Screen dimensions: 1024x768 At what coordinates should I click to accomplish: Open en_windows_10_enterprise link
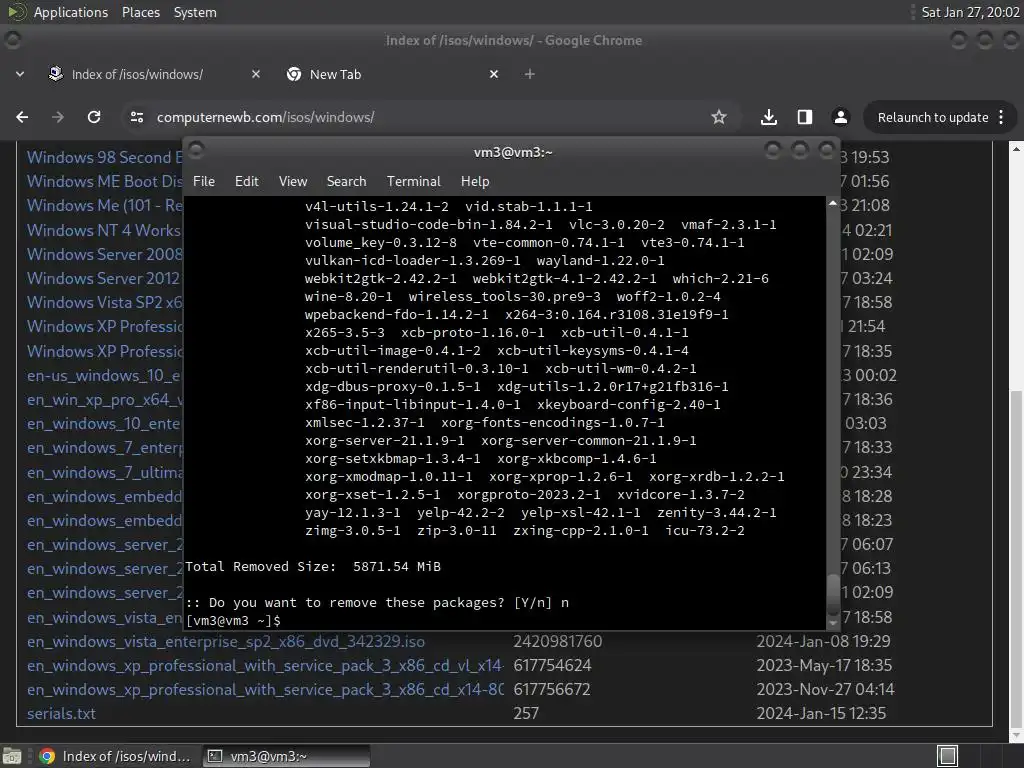(x=104, y=423)
